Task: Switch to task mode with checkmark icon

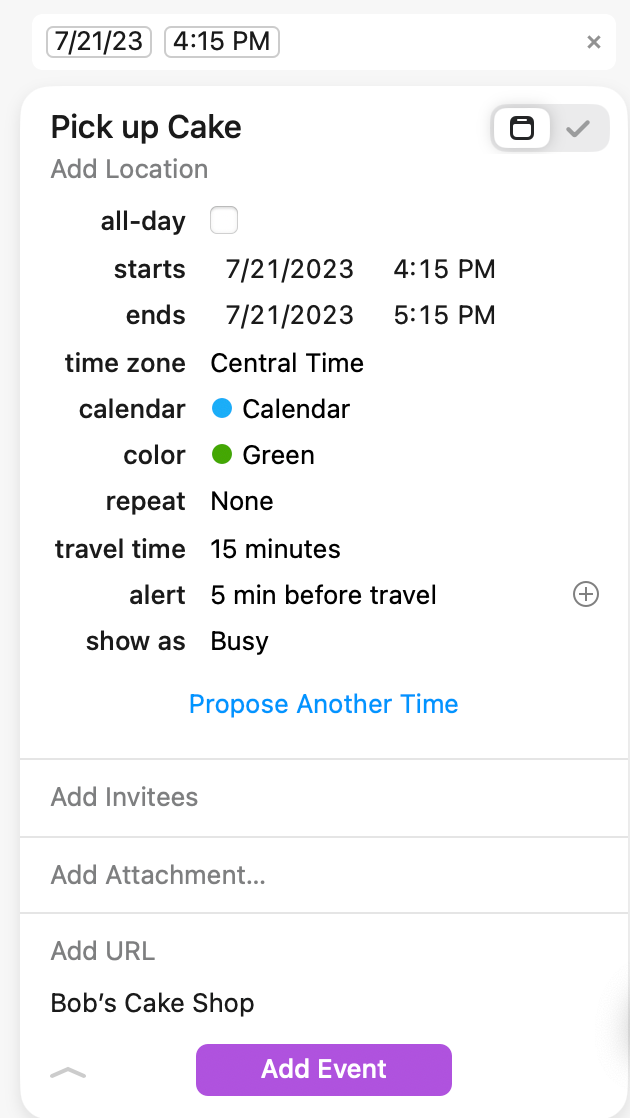Action: 578,129
